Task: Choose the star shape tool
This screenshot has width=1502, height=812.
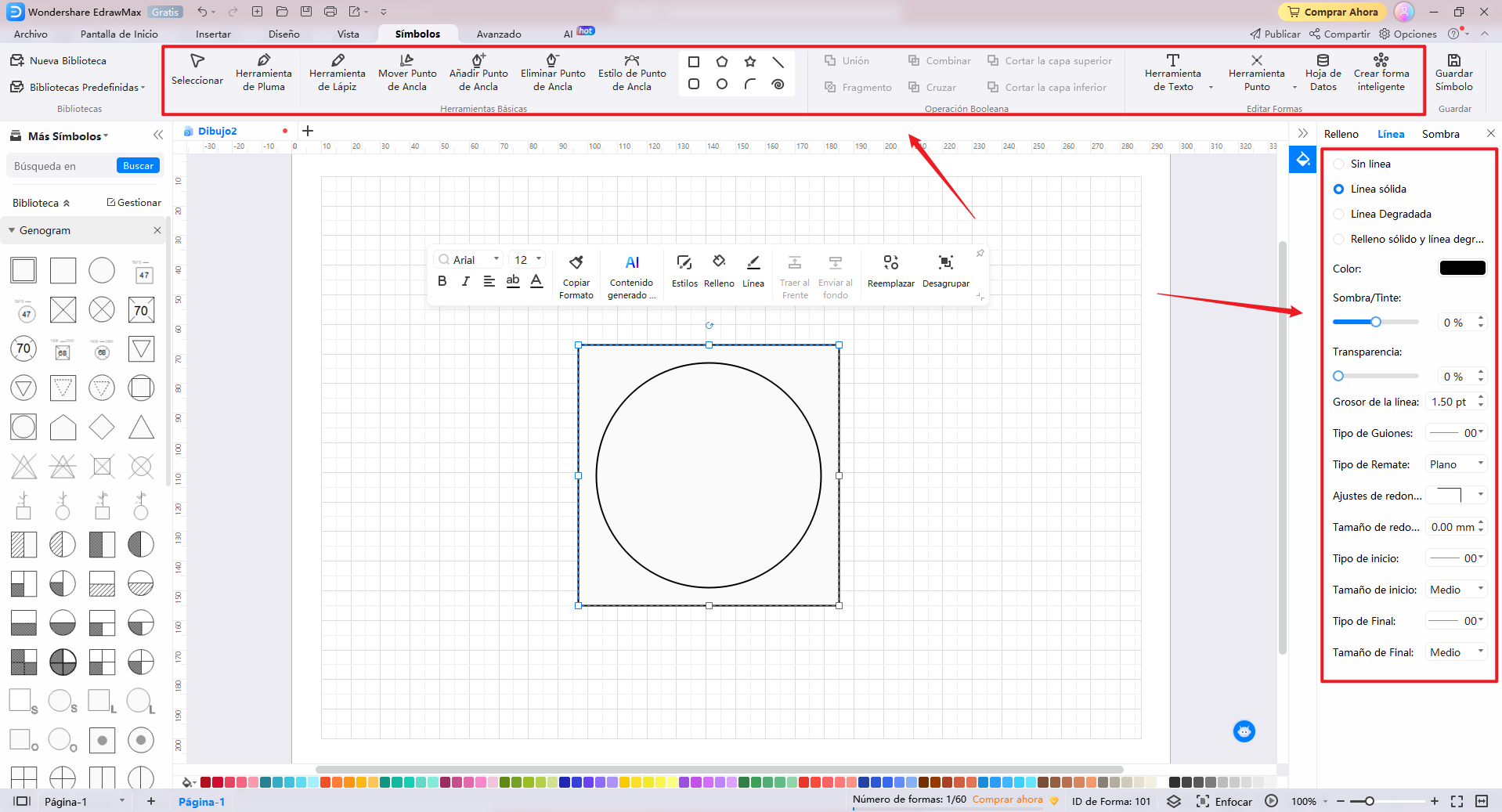Action: point(749,62)
